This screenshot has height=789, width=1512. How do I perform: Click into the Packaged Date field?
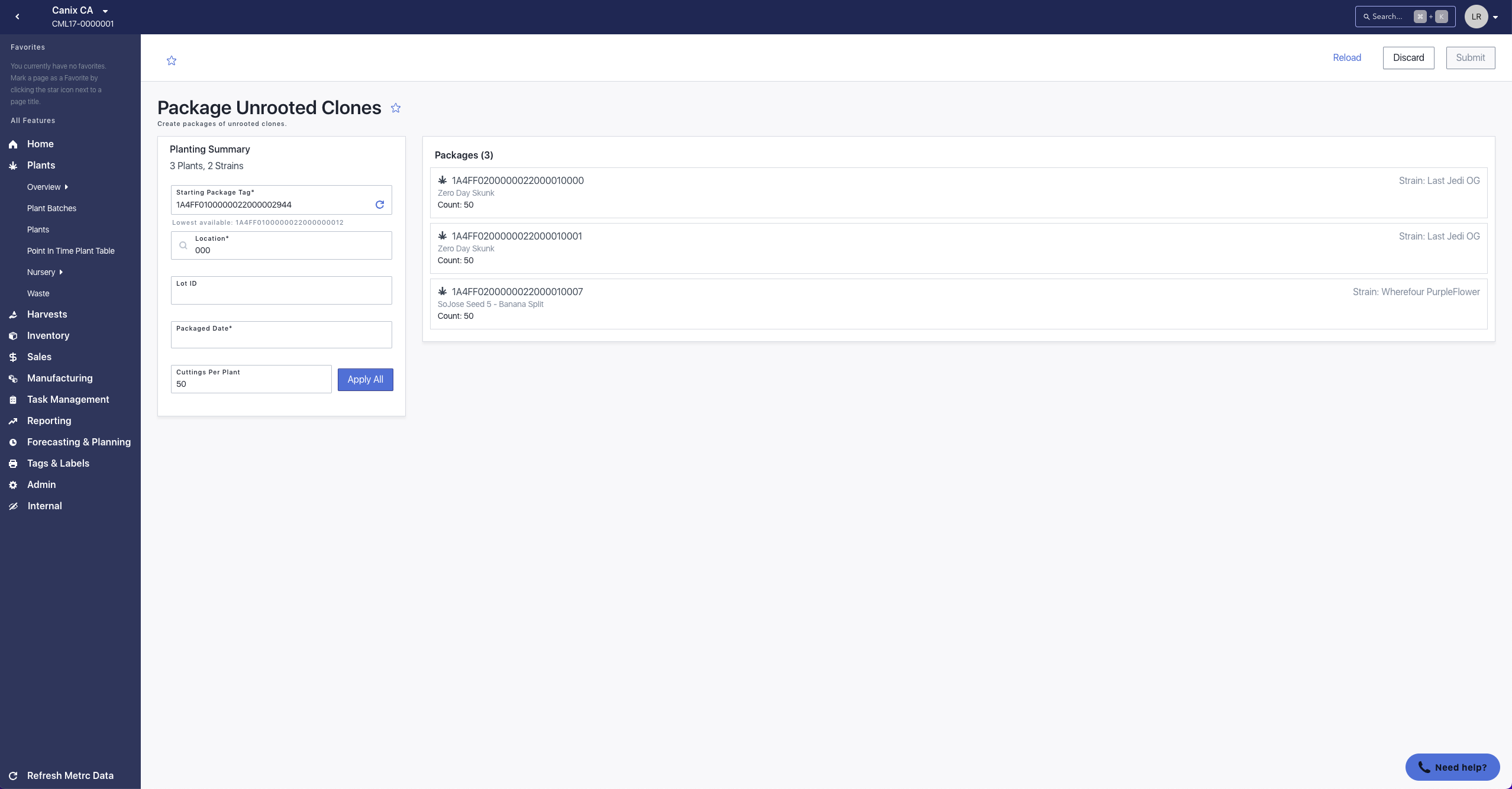[281, 339]
